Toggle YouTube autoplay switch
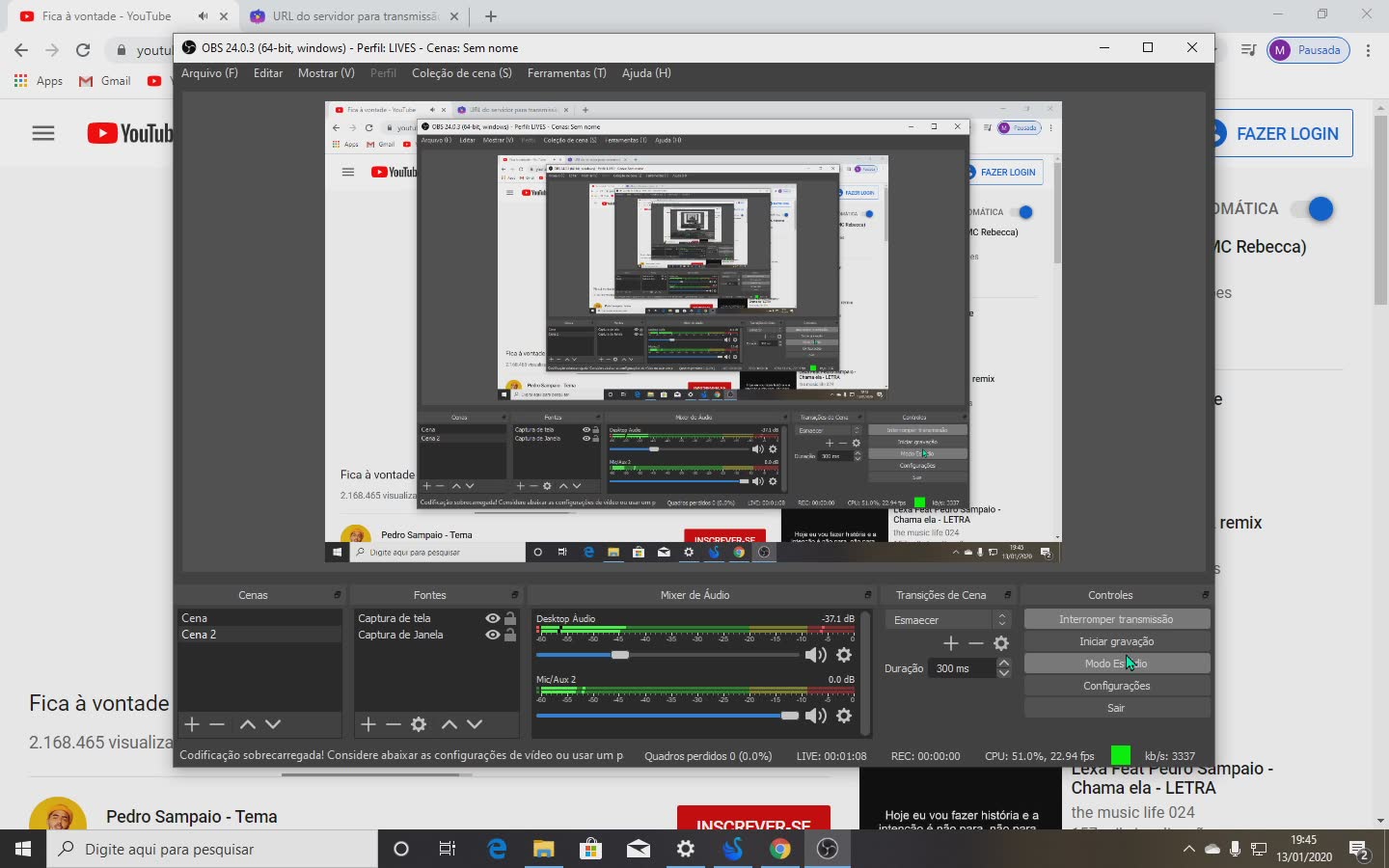Image resolution: width=1389 pixels, height=868 pixels. pos(1313,208)
